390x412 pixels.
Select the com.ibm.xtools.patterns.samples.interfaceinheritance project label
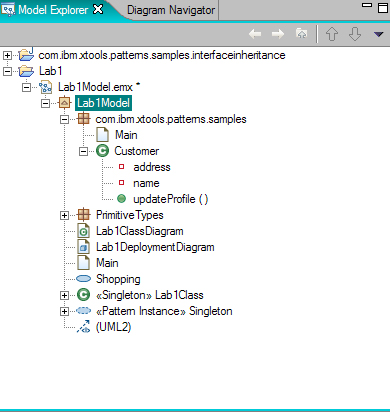[162, 55]
